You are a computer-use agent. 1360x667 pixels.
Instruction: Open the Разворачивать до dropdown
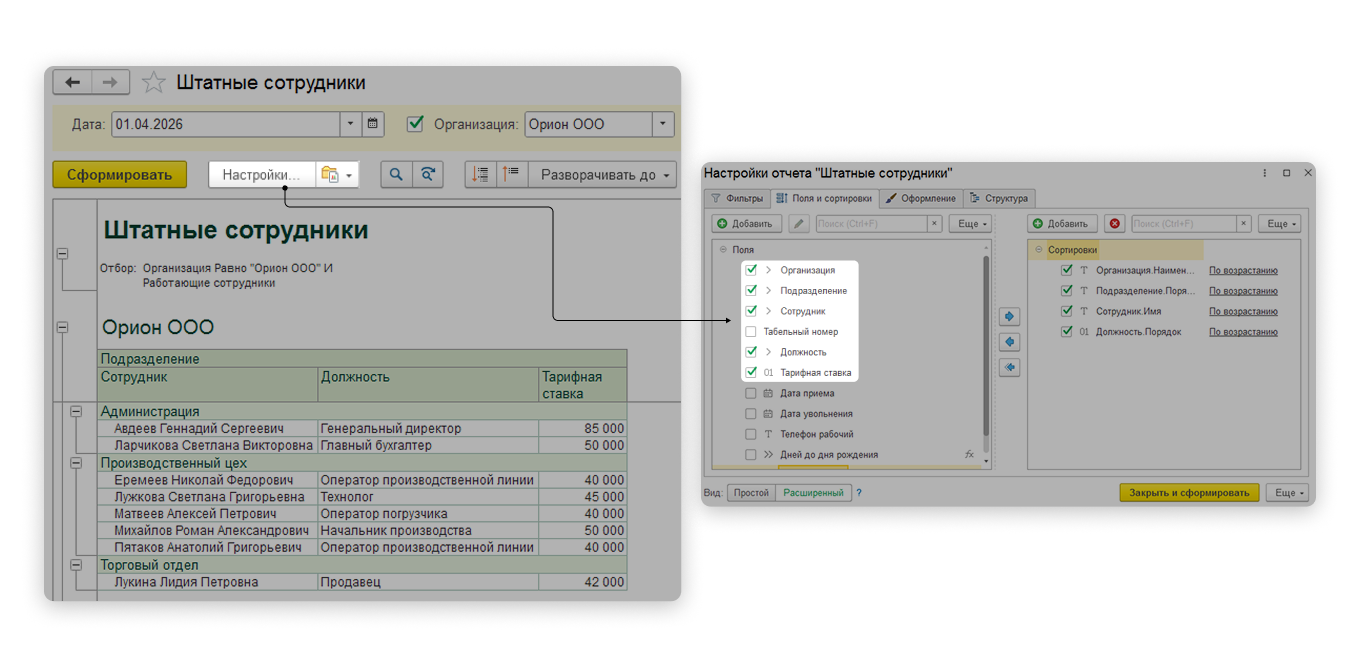pos(602,174)
